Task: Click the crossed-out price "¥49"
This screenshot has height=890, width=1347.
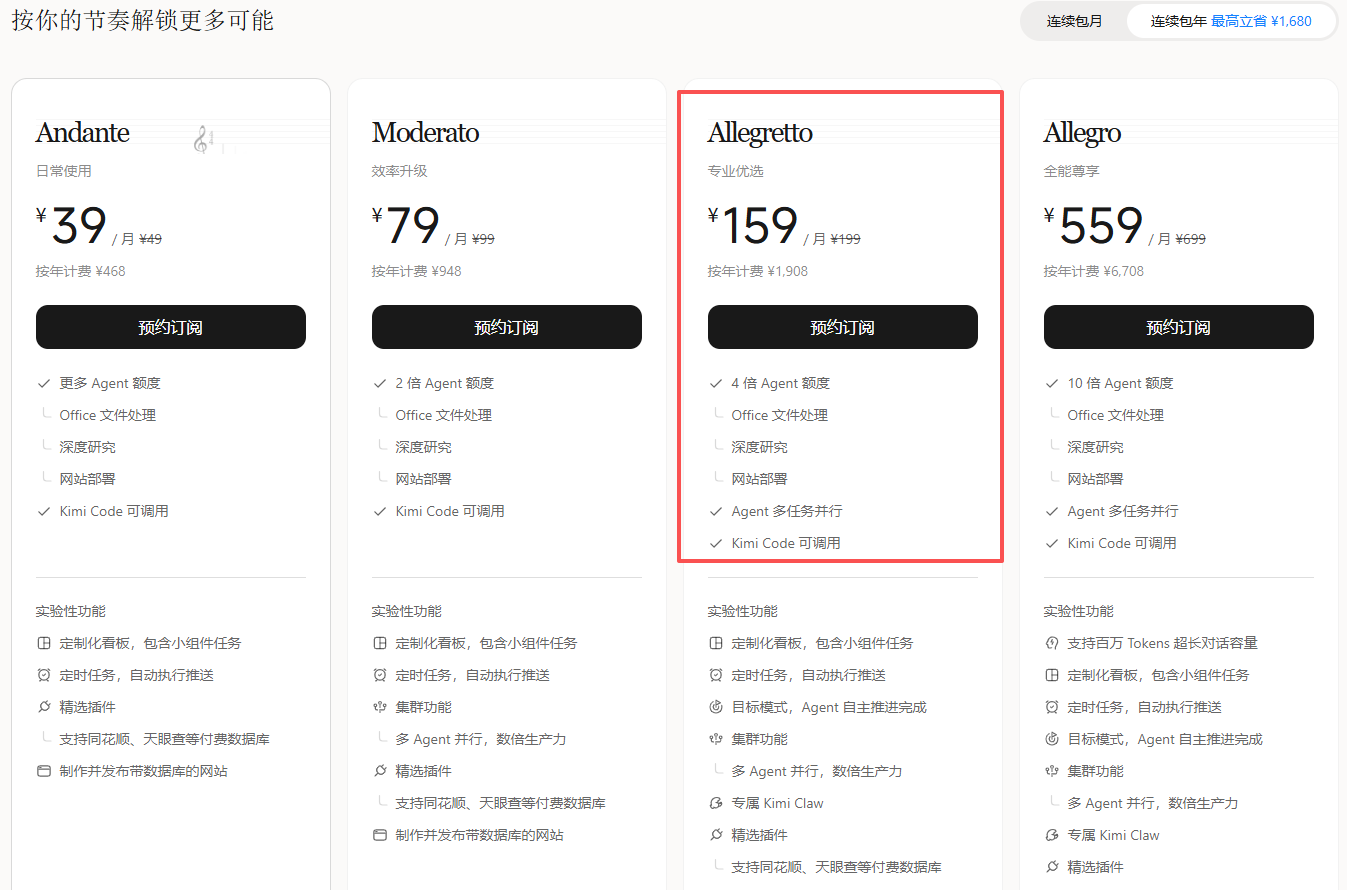Action: (150, 239)
